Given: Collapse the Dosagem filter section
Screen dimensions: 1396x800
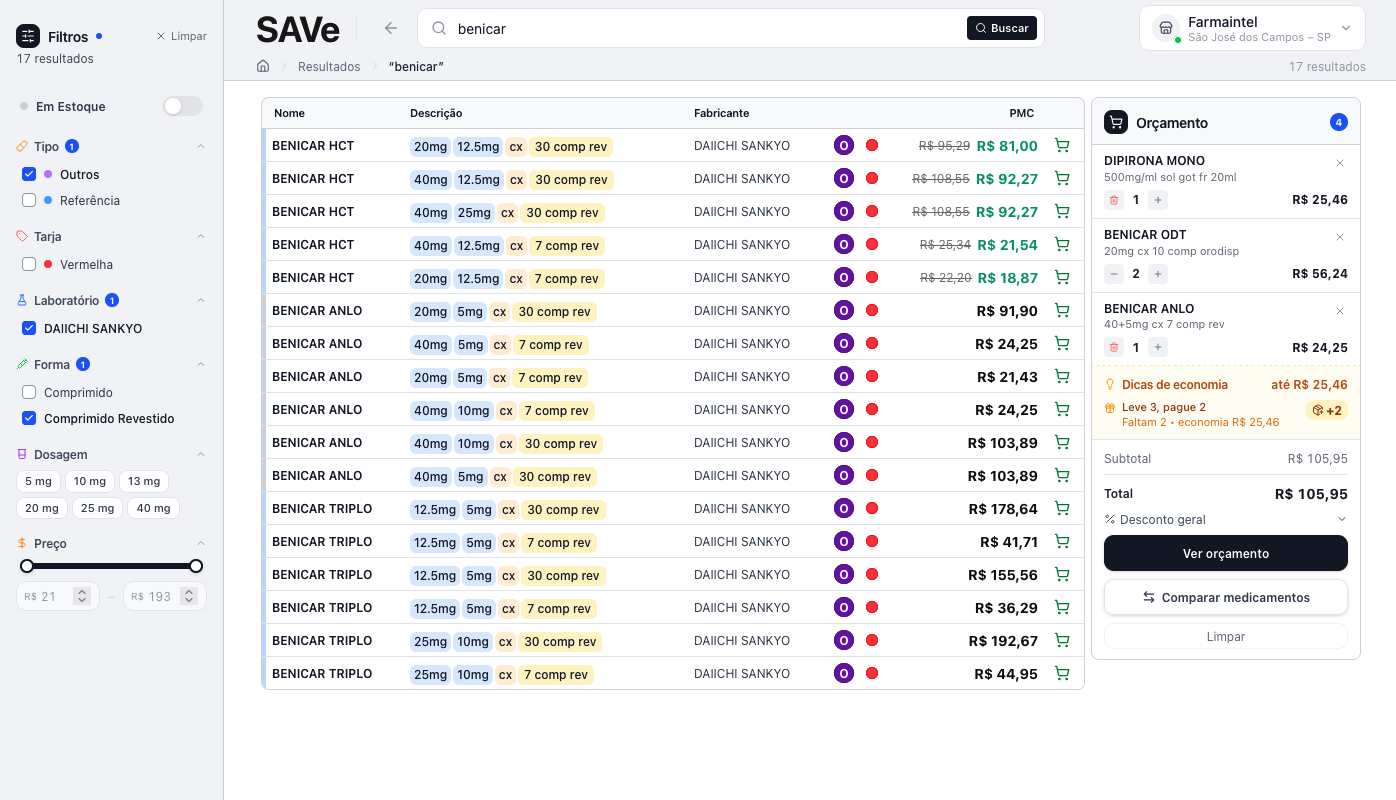Looking at the screenshot, I should click(x=200, y=454).
